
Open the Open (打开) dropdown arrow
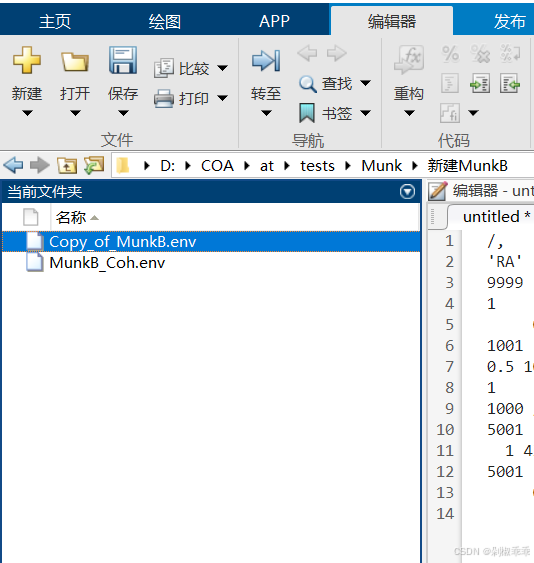point(75,113)
